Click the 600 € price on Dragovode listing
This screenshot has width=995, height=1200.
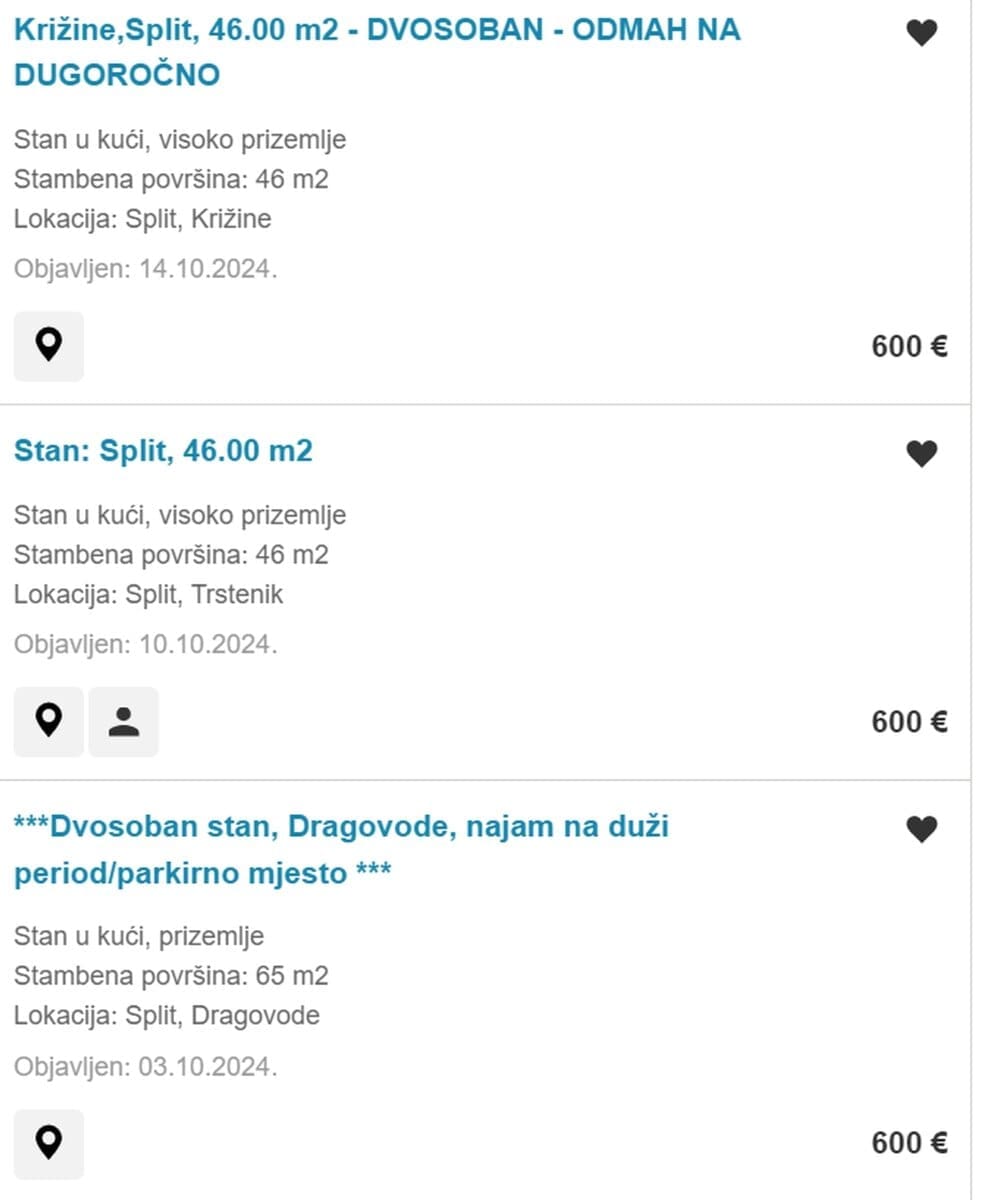point(909,1143)
